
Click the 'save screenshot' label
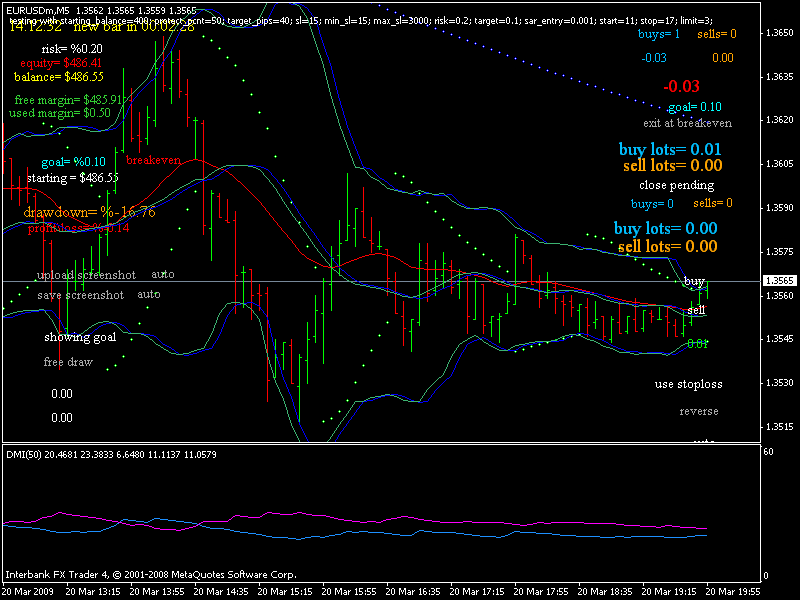(81, 295)
